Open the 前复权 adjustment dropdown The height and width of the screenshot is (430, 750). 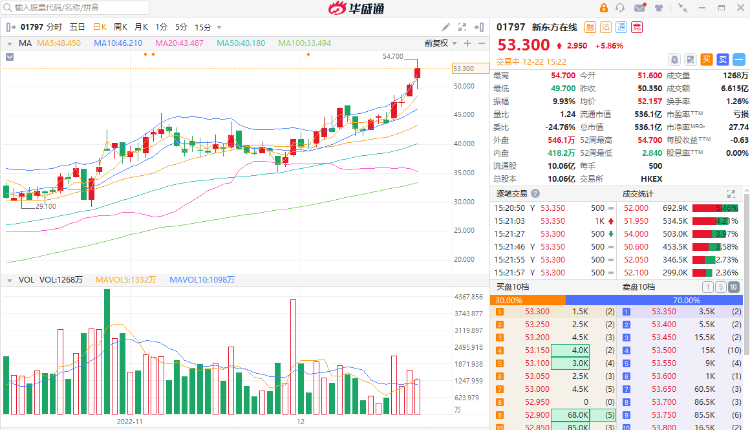438,43
